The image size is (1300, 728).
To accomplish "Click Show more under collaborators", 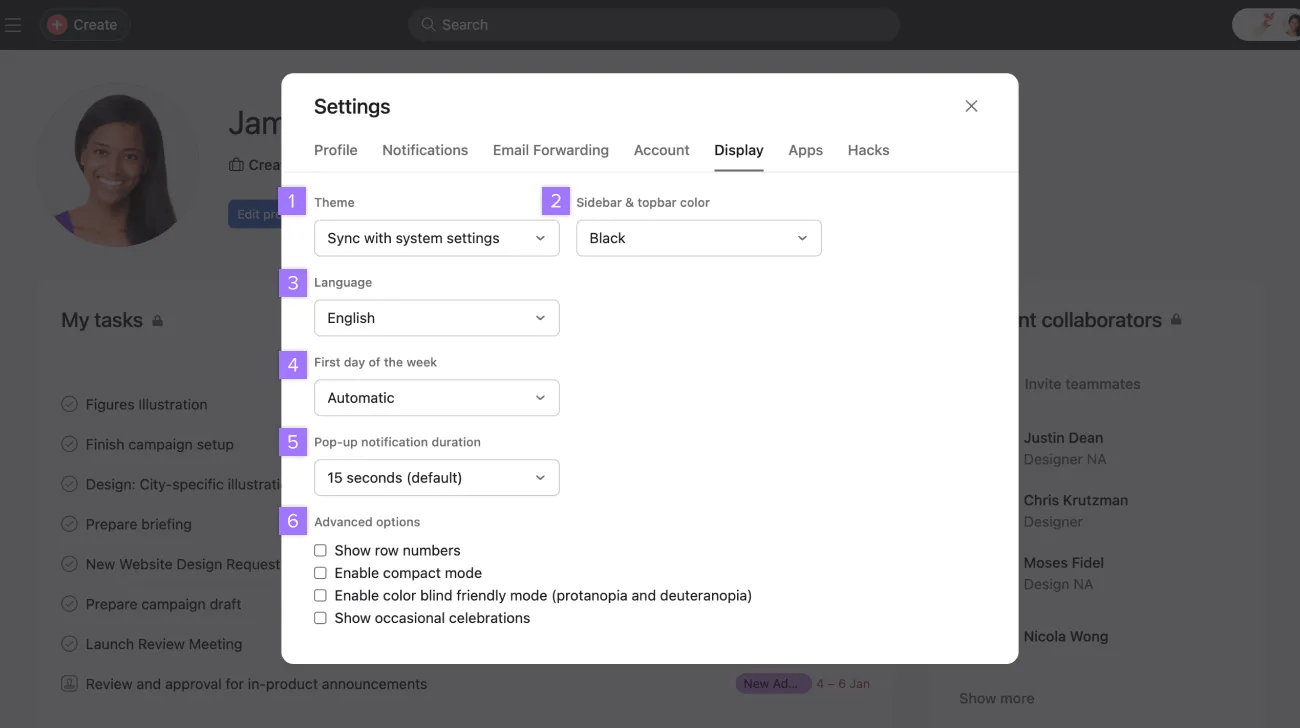I will point(996,697).
